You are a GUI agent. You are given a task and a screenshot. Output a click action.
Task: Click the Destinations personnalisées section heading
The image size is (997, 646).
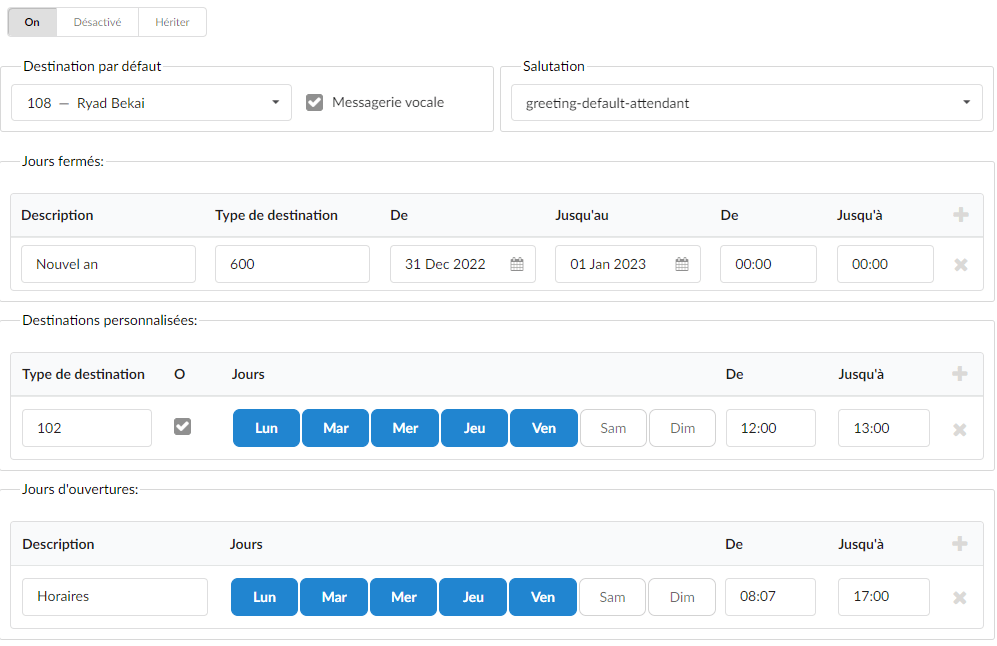(x=109, y=320)
